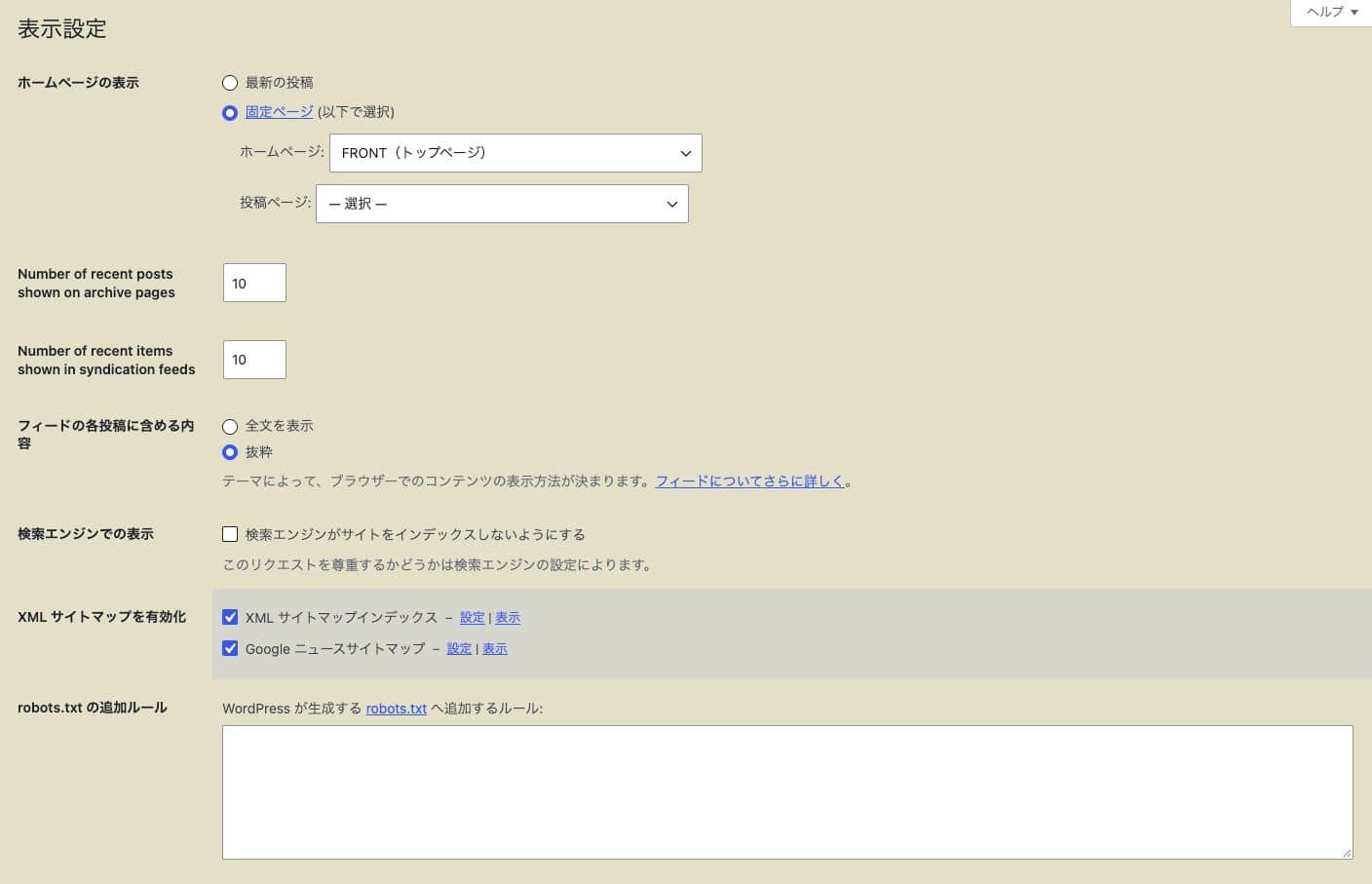Click the XML サイトマップを有効化 label

[x=101, y=617]
